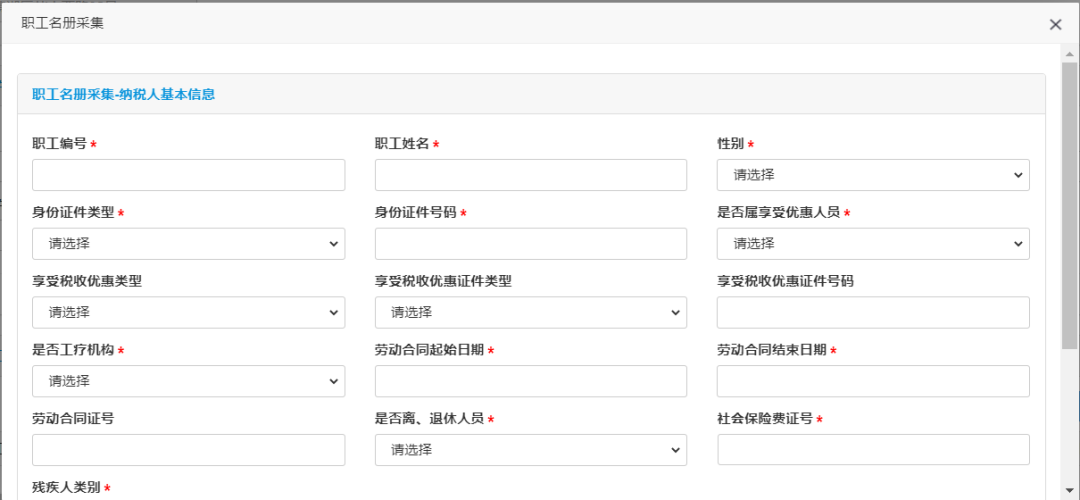Click the vertical scrollbar thumb

(x=1070, y=206)
